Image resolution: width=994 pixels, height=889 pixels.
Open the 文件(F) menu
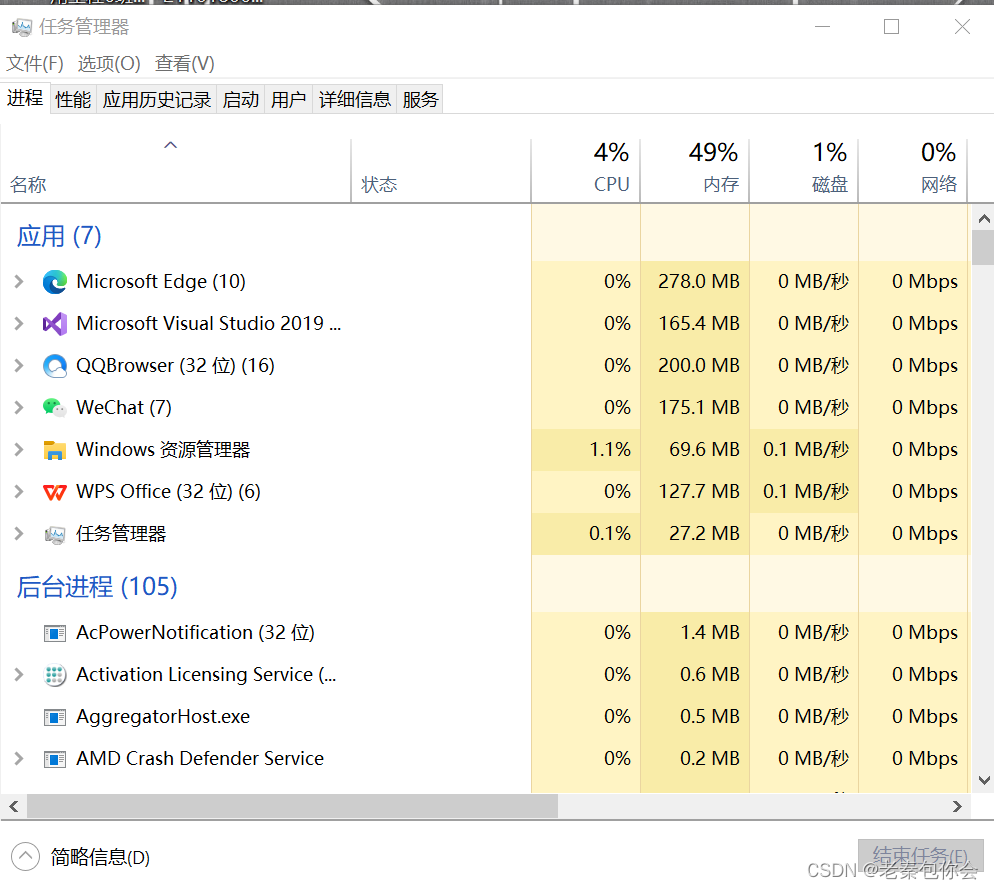(35, 63)
